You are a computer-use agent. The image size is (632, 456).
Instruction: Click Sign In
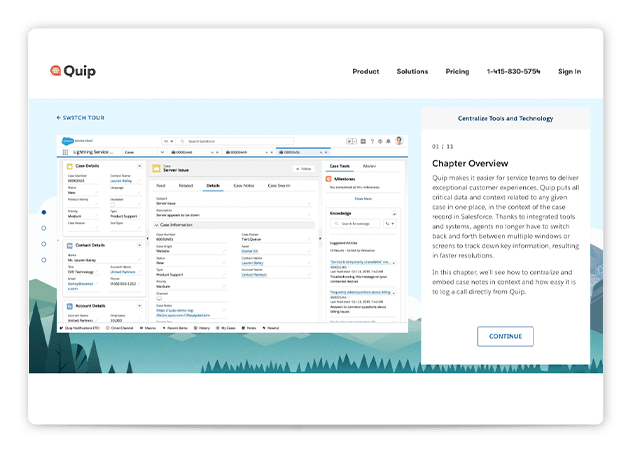[570, 71]
